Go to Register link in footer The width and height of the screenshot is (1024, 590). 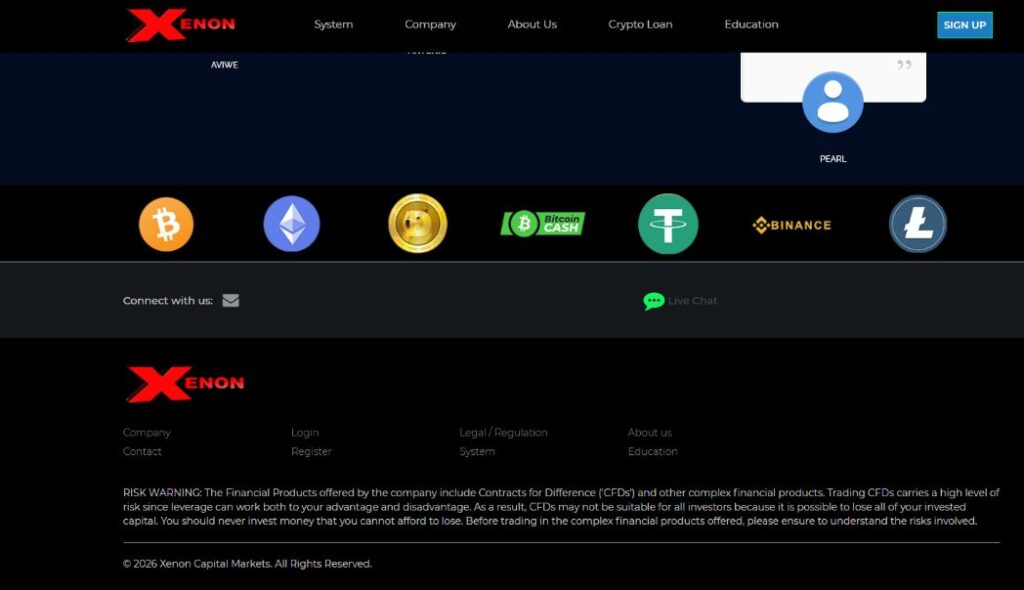click(311, 452)
